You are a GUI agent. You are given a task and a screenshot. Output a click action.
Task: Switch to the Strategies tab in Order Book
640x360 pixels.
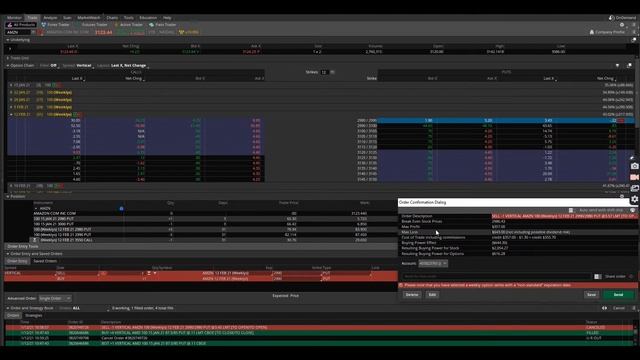pos(33,316)
